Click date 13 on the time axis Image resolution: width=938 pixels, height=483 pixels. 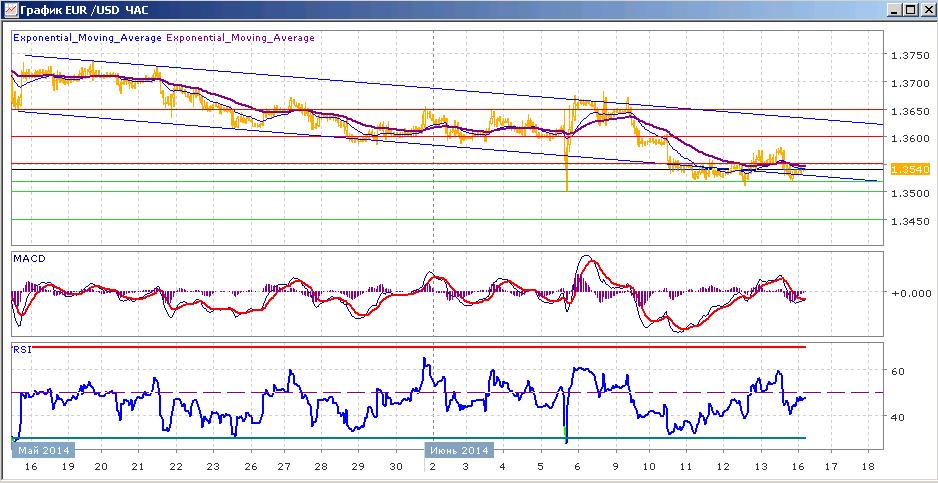760,467
